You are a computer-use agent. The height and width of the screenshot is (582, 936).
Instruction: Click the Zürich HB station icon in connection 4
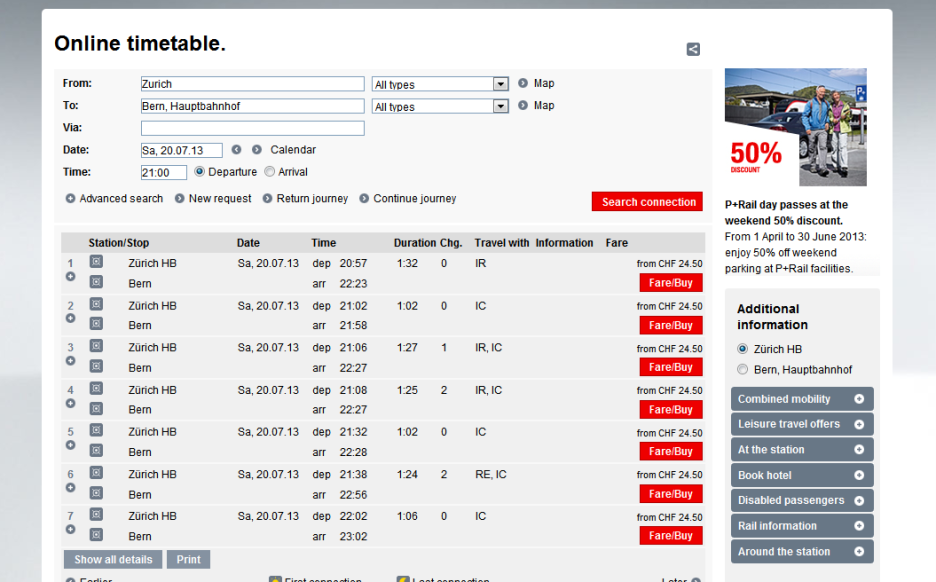(96, 388)
